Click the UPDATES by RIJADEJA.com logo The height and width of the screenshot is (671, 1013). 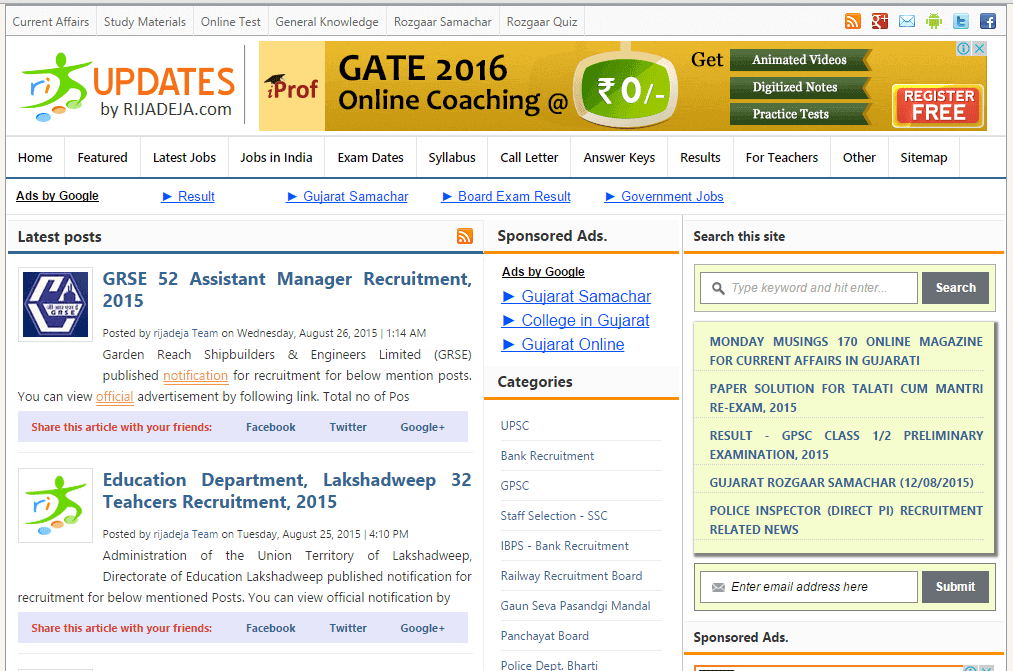click(x=124, y=85)
